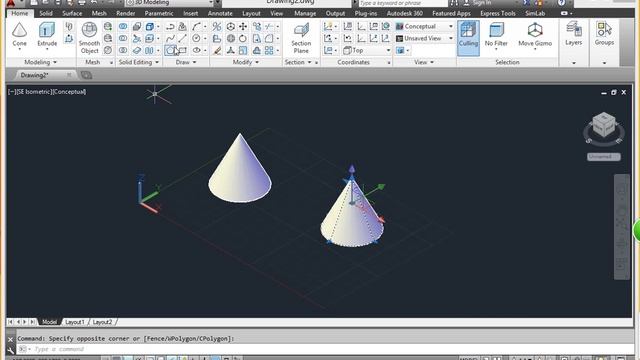
Task: Click the blue Z-axis gizmo arrow
Action: 351,170
